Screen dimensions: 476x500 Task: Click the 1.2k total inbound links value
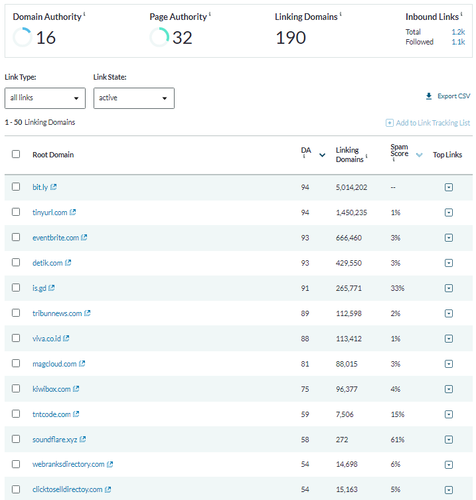pos(458,32)
